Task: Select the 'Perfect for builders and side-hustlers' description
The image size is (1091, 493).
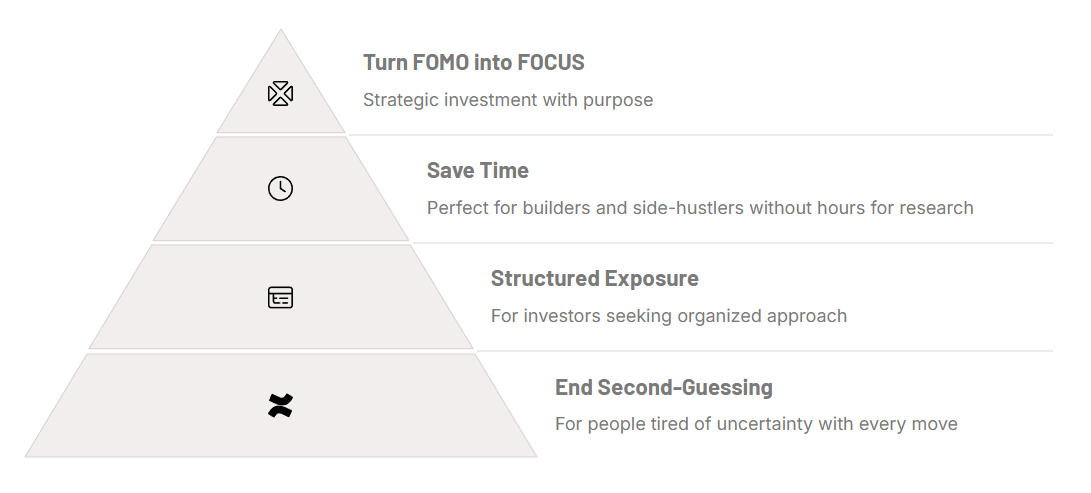Action: pos(700,208)
